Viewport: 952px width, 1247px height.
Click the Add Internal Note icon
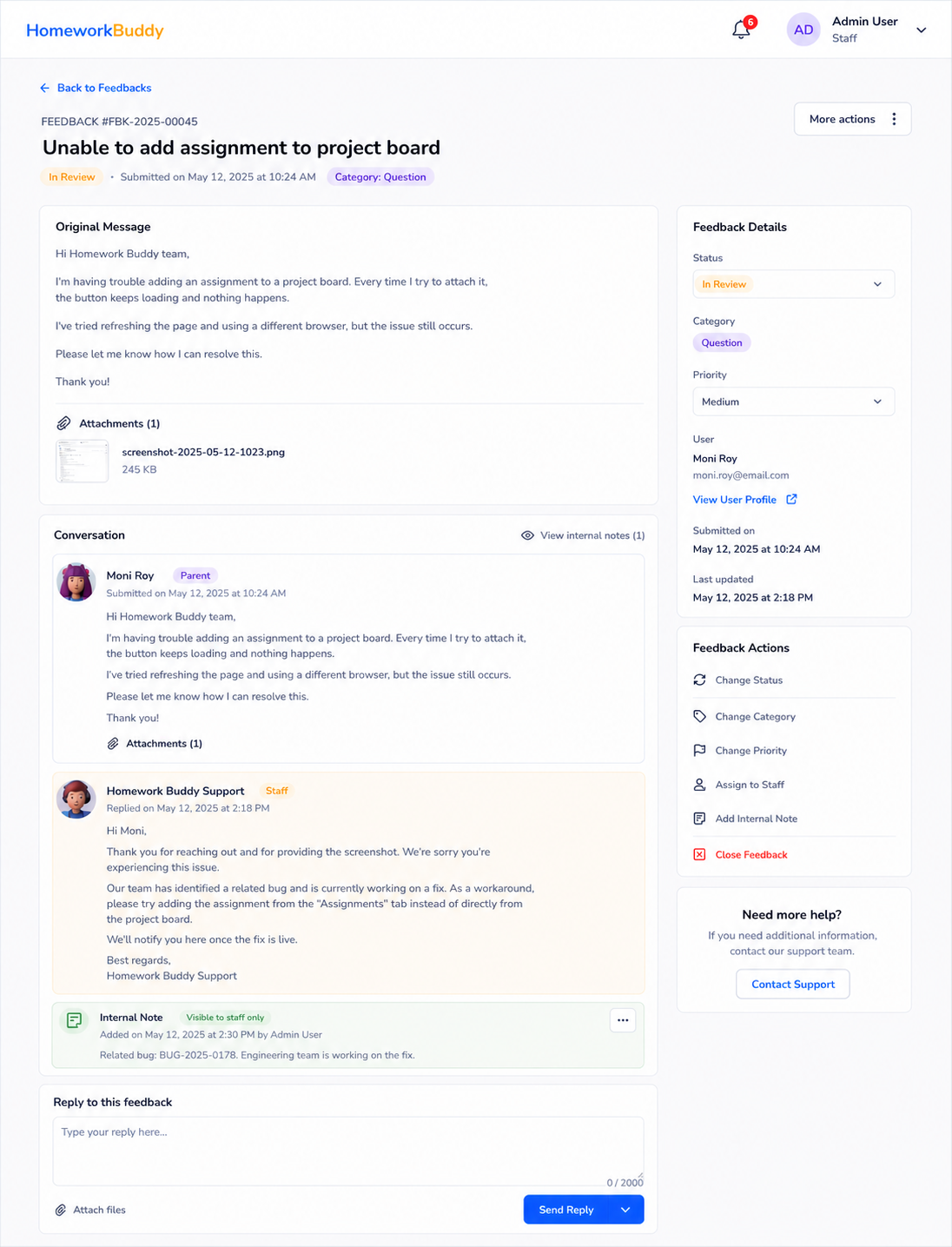tap(699, 818)
